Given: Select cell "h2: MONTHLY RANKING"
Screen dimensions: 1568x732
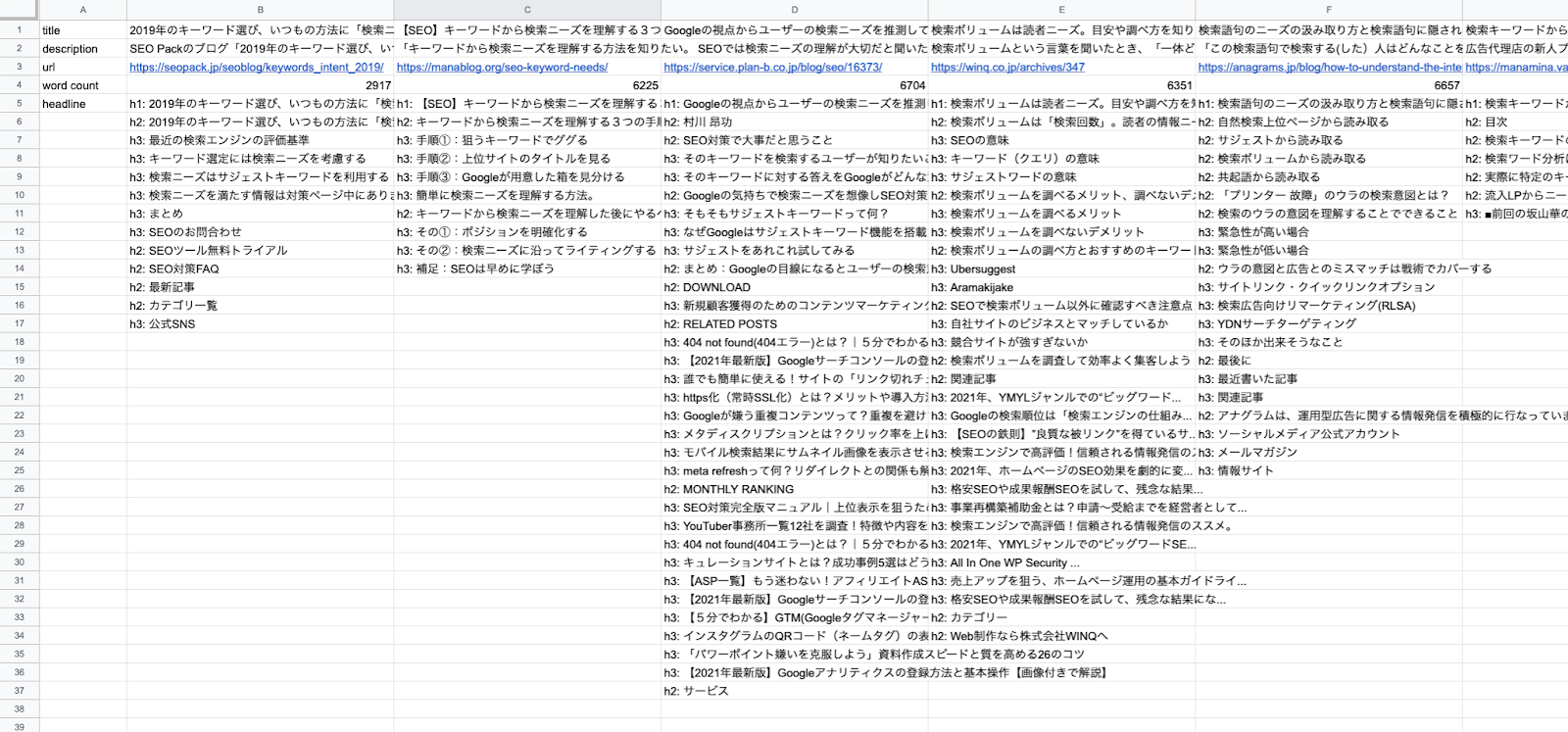Looking at the screenshot, I should click(795, 489).
